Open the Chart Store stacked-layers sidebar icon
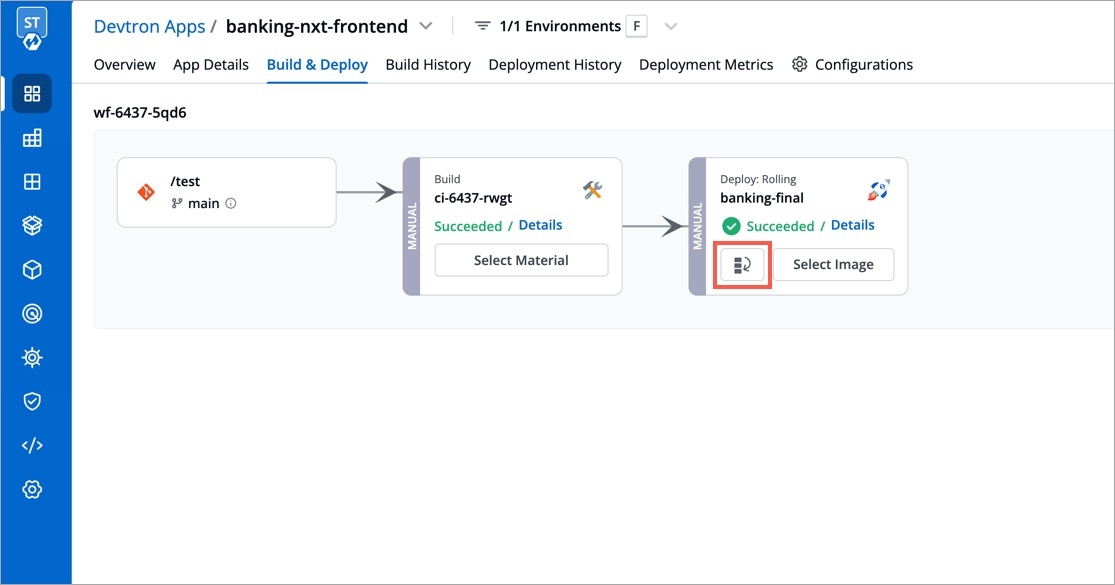Screen dimensions: 1115x585 (x=32, y=225)
